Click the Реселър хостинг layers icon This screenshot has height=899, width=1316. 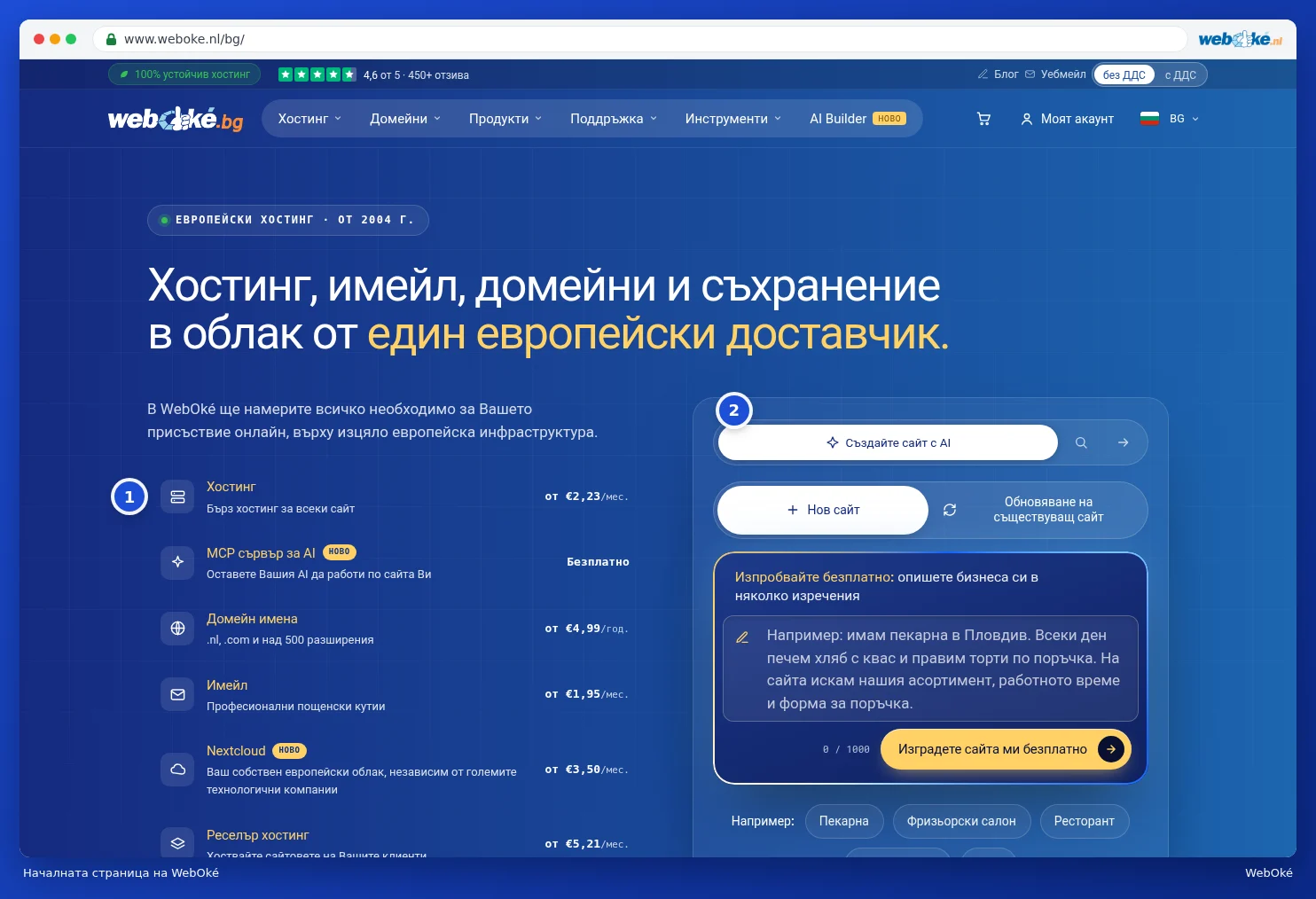(x=177, y=843)
